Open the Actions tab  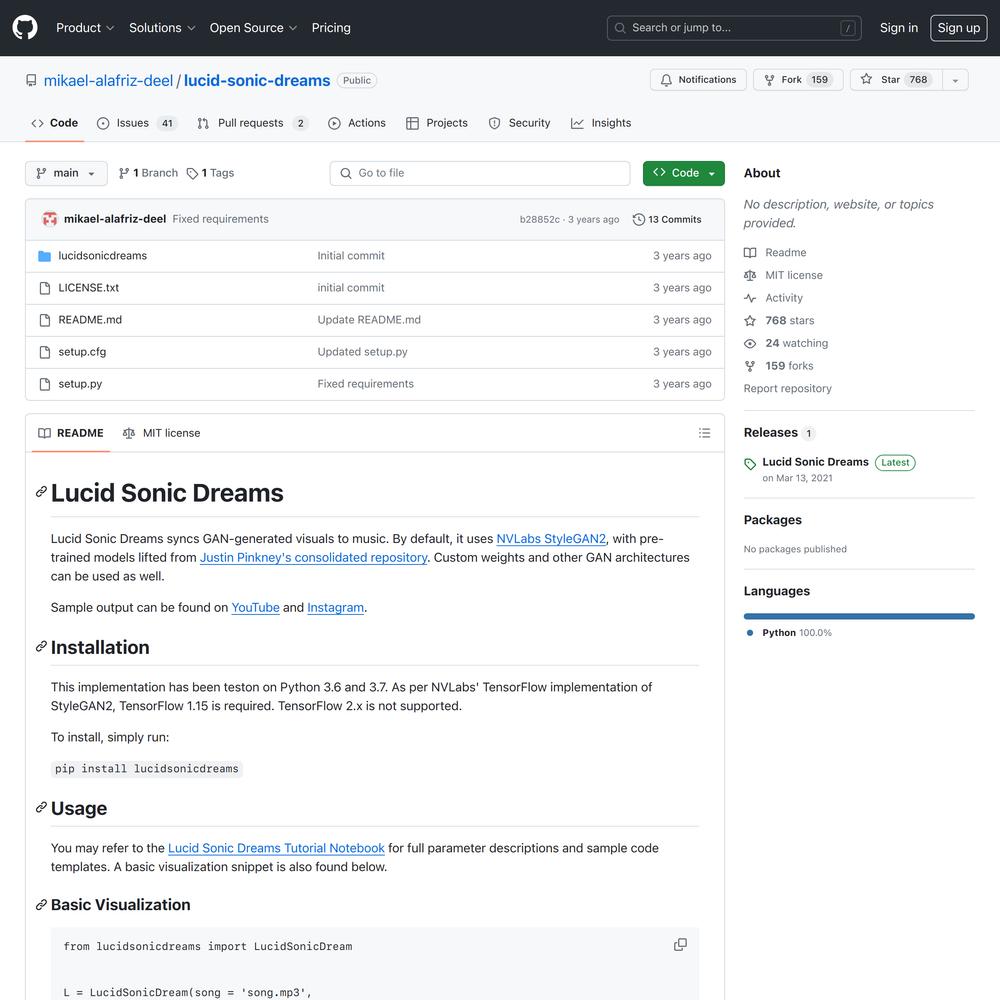(x=357, y=123)
